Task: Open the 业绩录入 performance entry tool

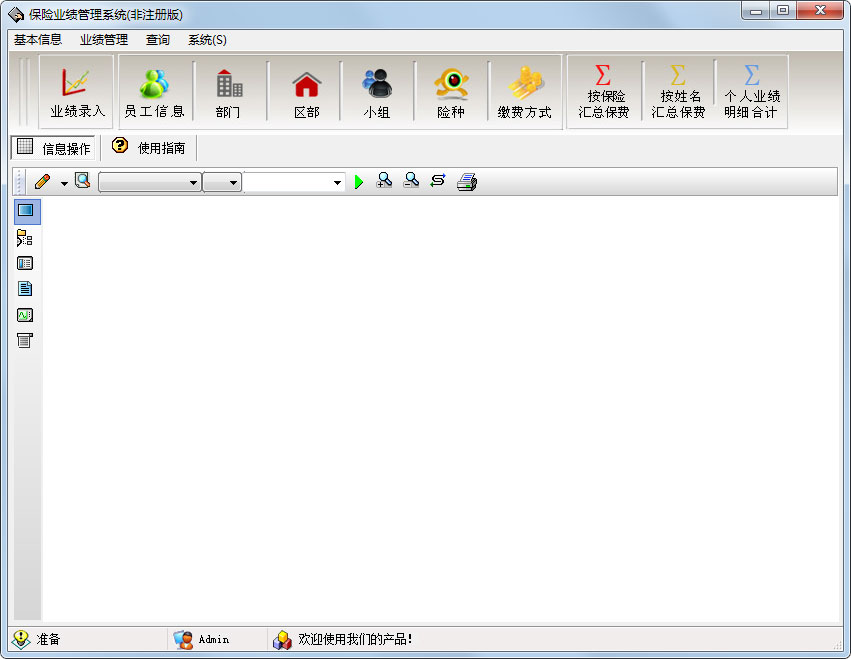Action: [x=77, y=92]
